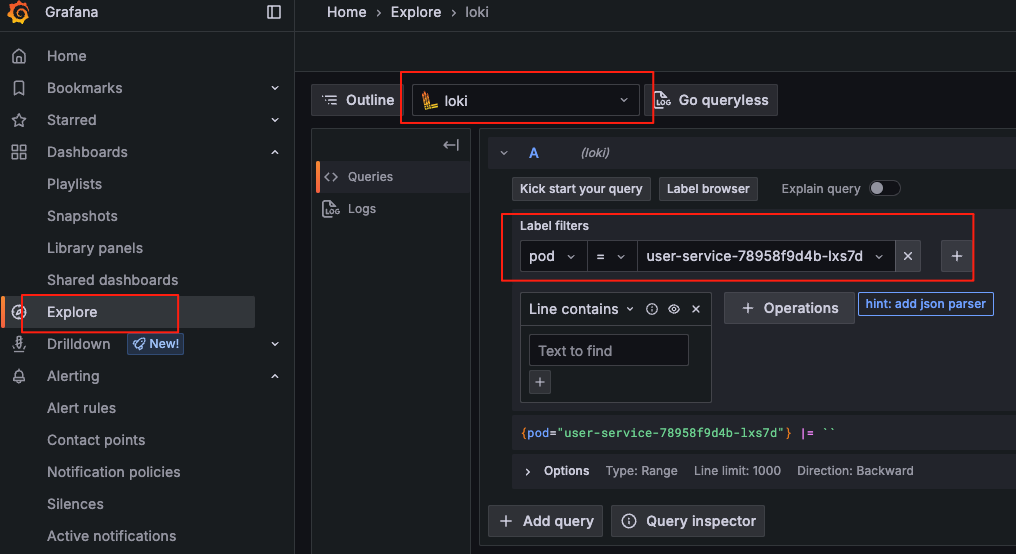Open the Bookmarks sidebar item
This screenshot has width=1016, height=554.
coord(84,88)
